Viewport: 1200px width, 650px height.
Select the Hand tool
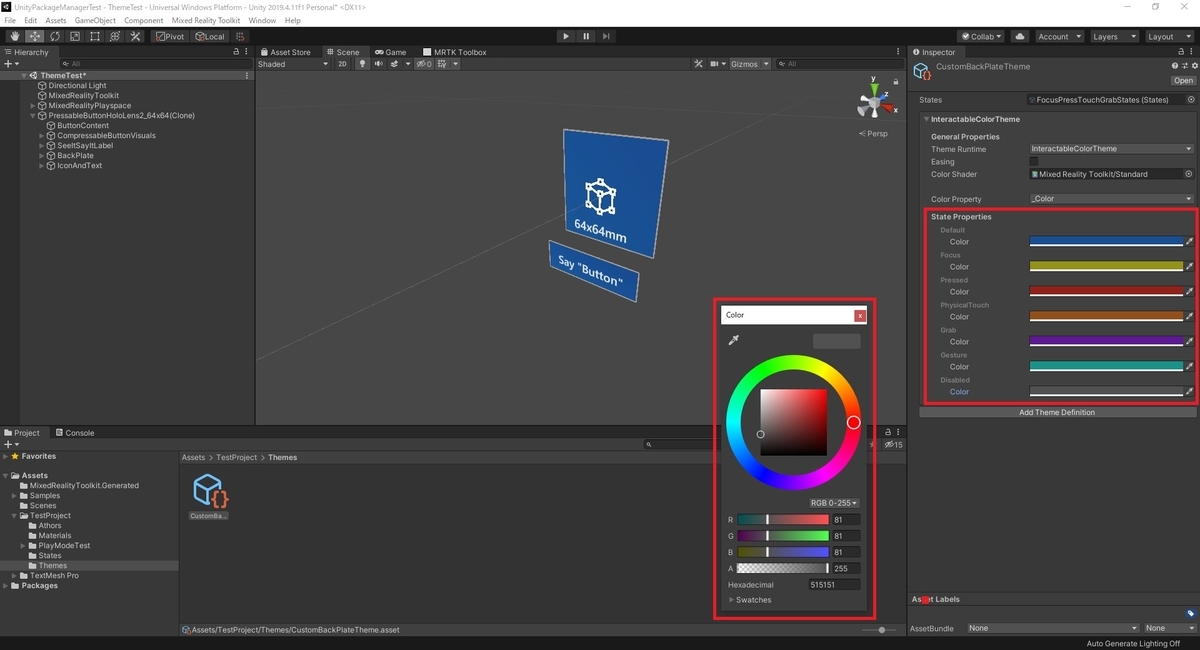(14, 36)
